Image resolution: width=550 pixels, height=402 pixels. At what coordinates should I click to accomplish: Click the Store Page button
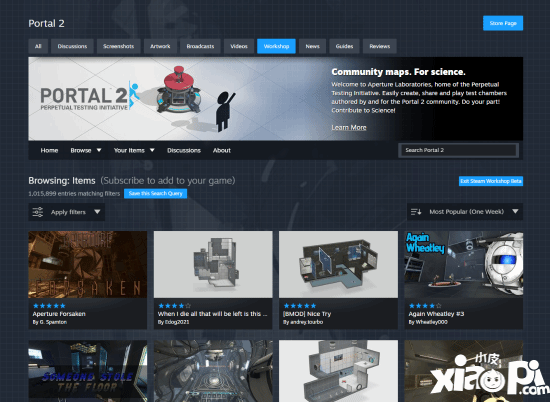[503, 23]
